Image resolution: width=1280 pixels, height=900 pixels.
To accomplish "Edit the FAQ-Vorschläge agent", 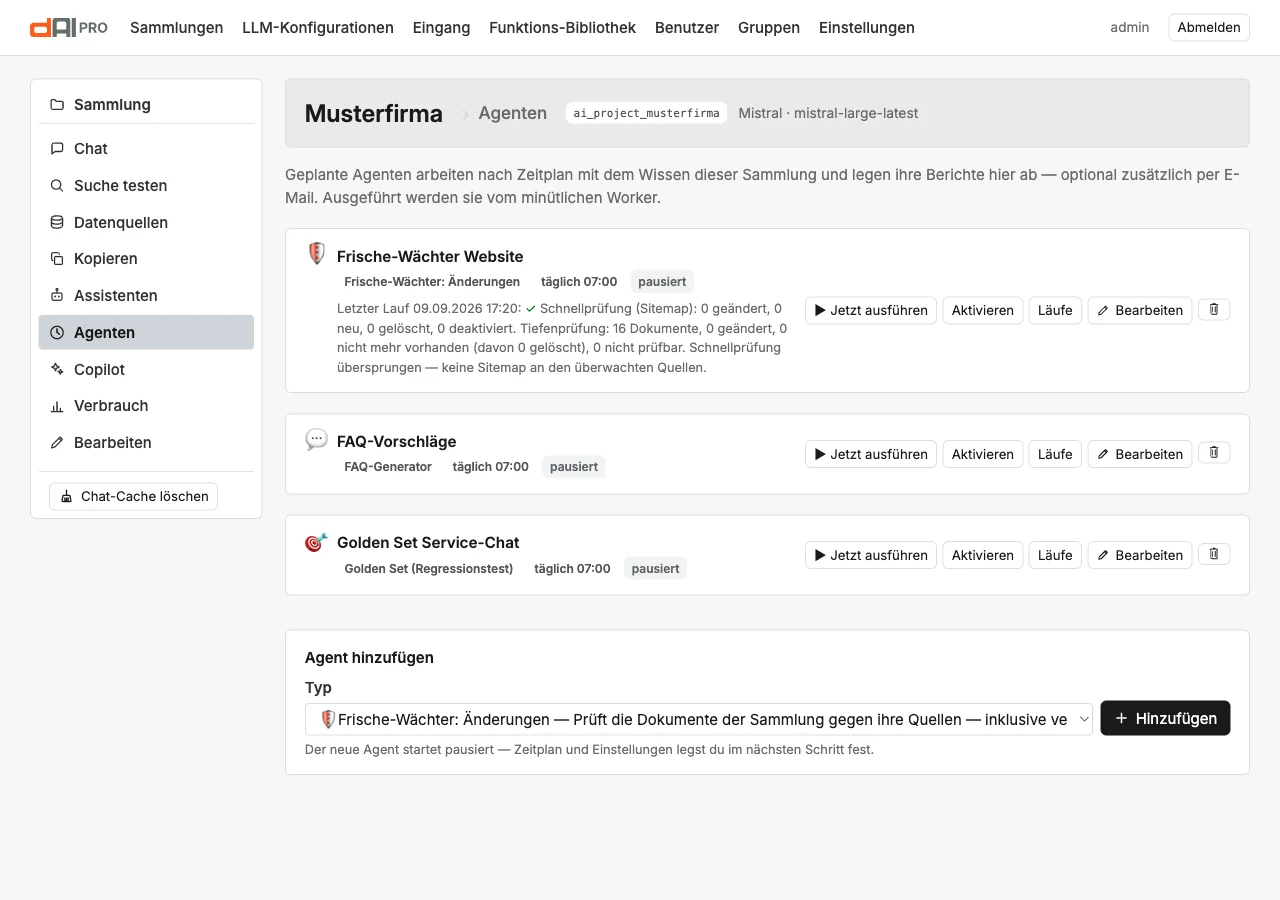I will point(1140,454).
